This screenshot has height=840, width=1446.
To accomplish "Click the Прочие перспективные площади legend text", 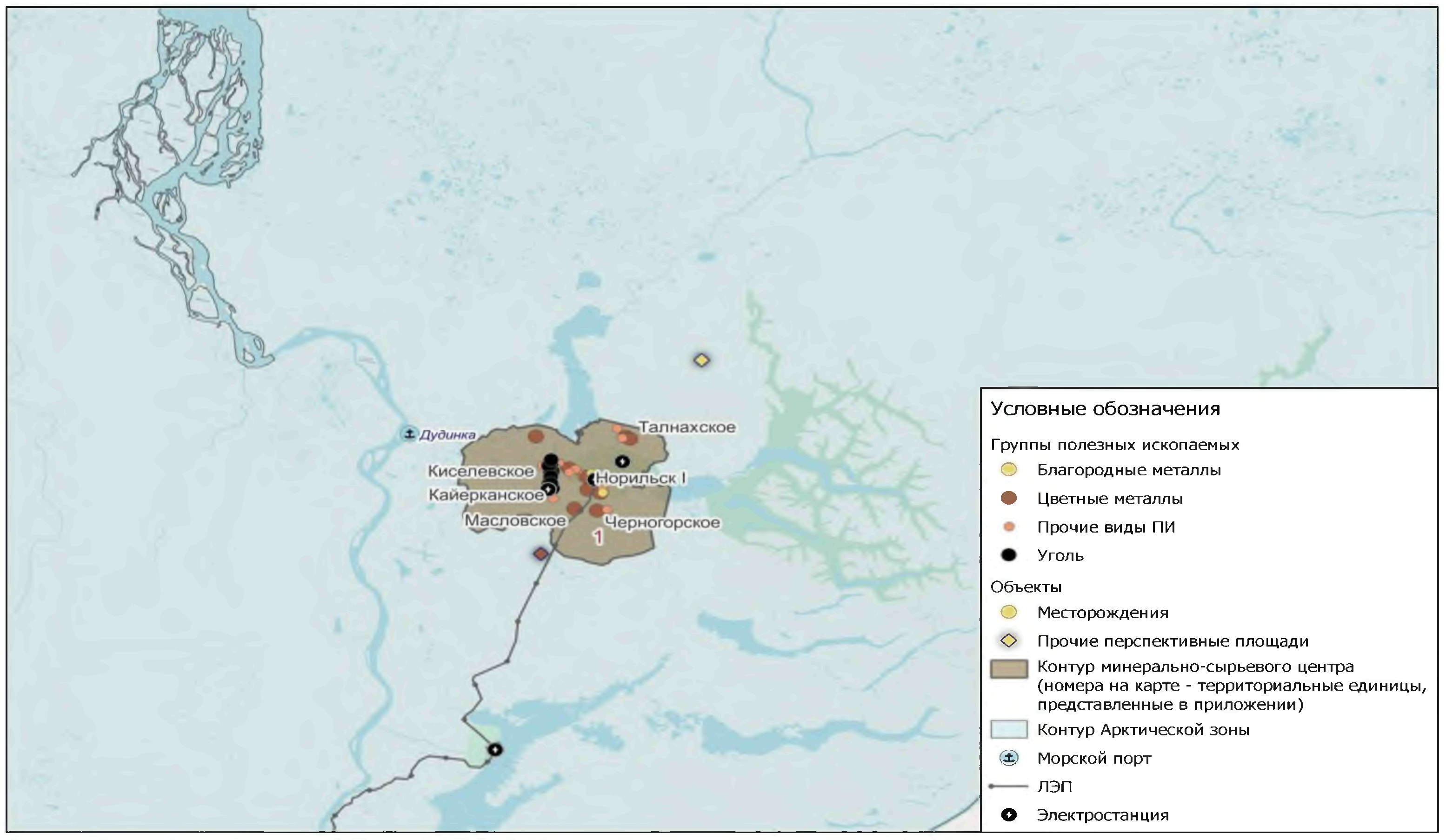I will (1173, 641).
